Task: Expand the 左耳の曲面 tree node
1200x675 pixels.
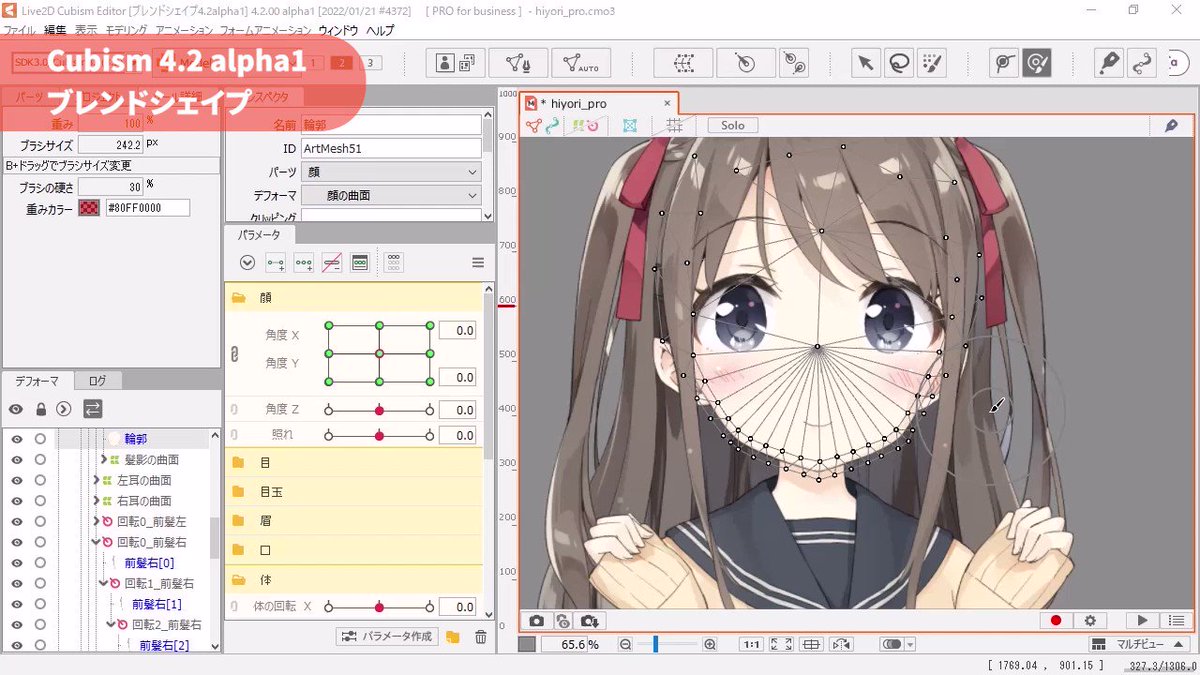Action: tap(96, 480)
